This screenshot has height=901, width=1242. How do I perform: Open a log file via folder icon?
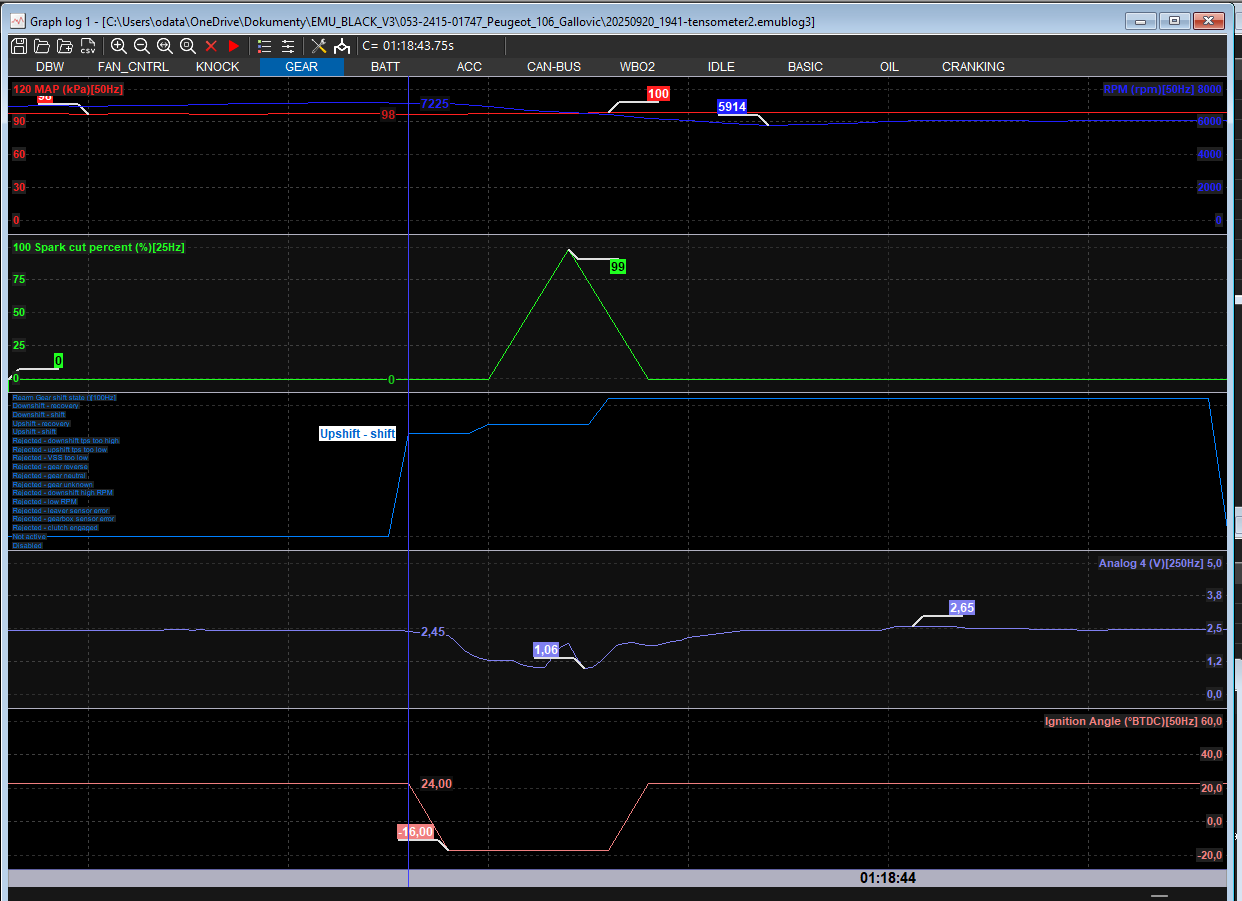42,46
